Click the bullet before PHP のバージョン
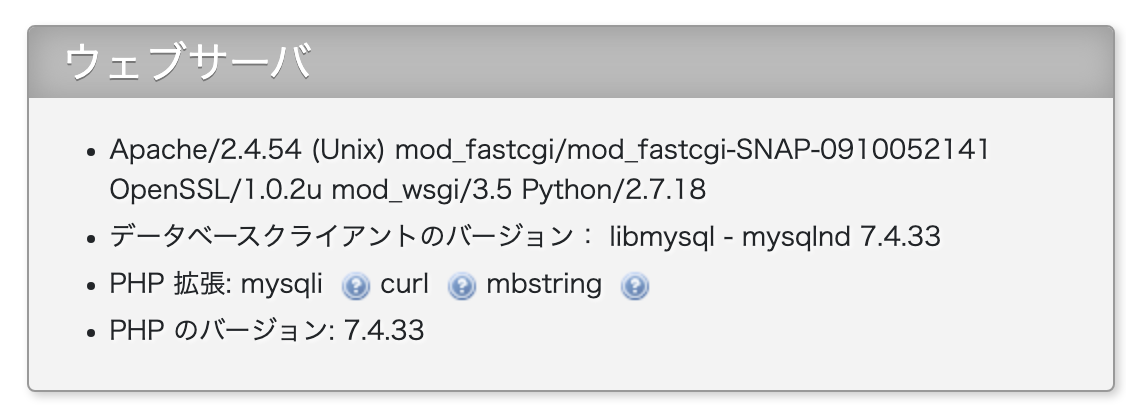Viewport: 1126px width, 410px height. [91, 333]
